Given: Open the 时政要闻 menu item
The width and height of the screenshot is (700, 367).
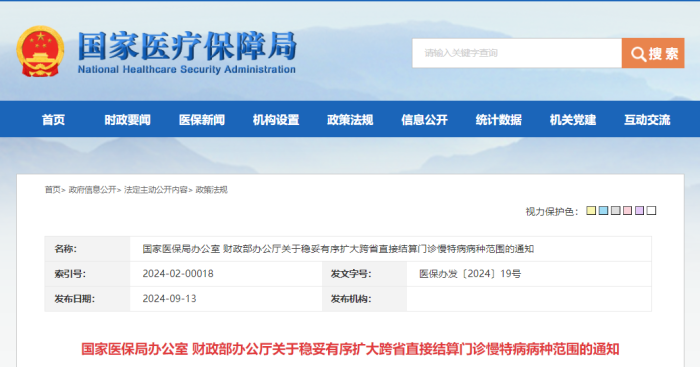Looking at the screenshot, I should 128,120.
